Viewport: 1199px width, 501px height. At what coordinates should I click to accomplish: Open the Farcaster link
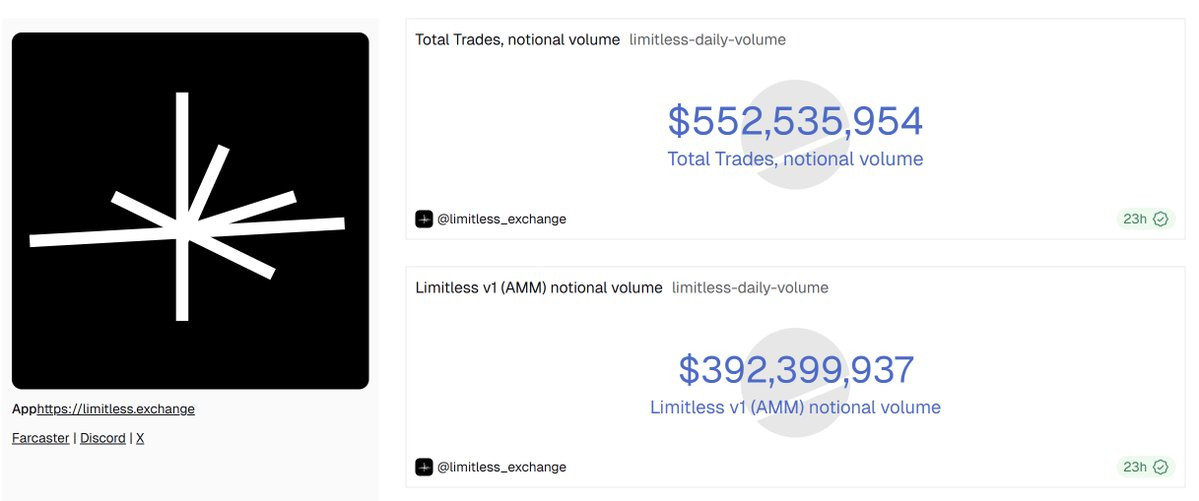tap(41, 438)
